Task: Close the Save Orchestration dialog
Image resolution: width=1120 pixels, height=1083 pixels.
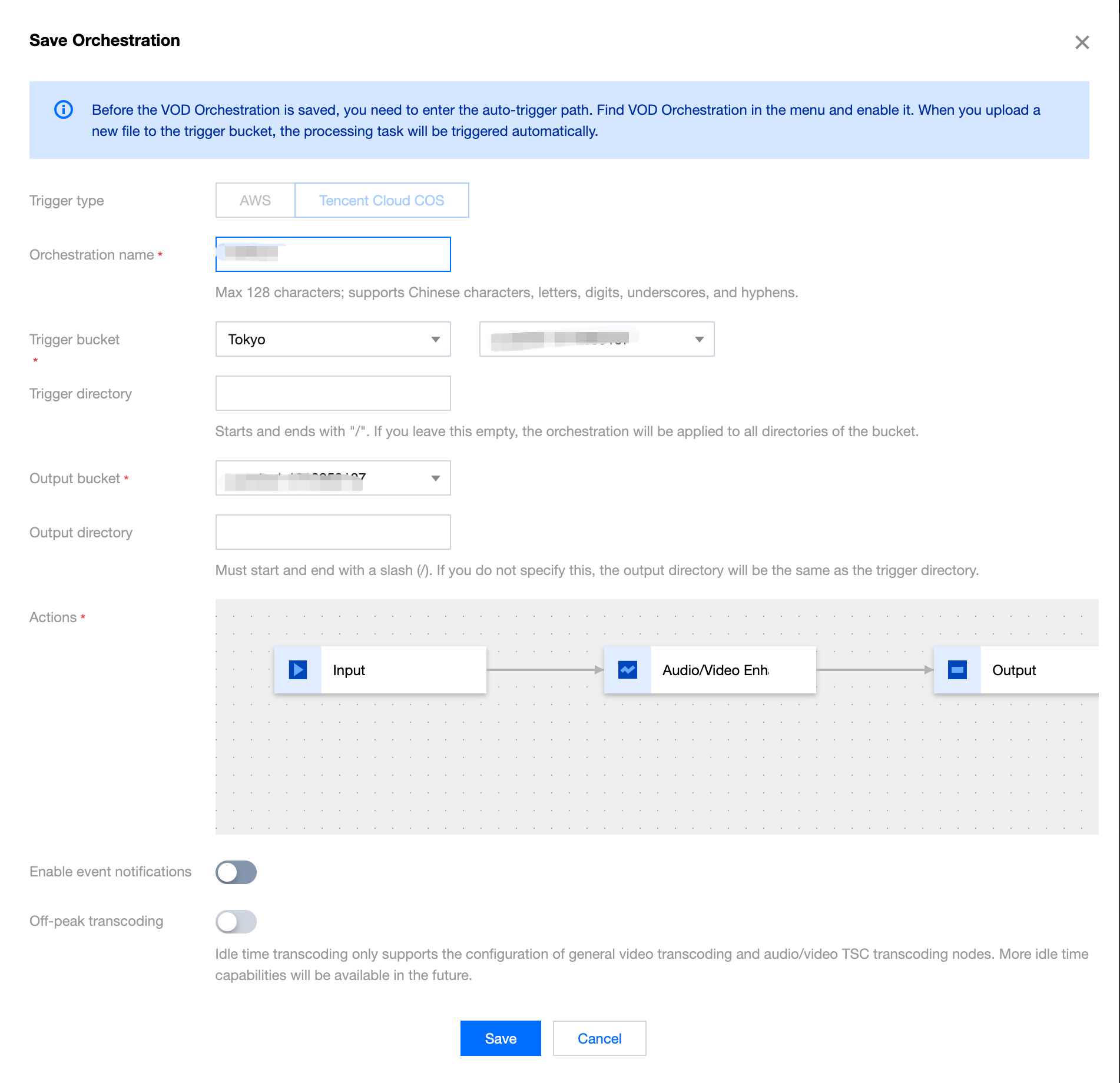Action: [x=1082, y=42]
